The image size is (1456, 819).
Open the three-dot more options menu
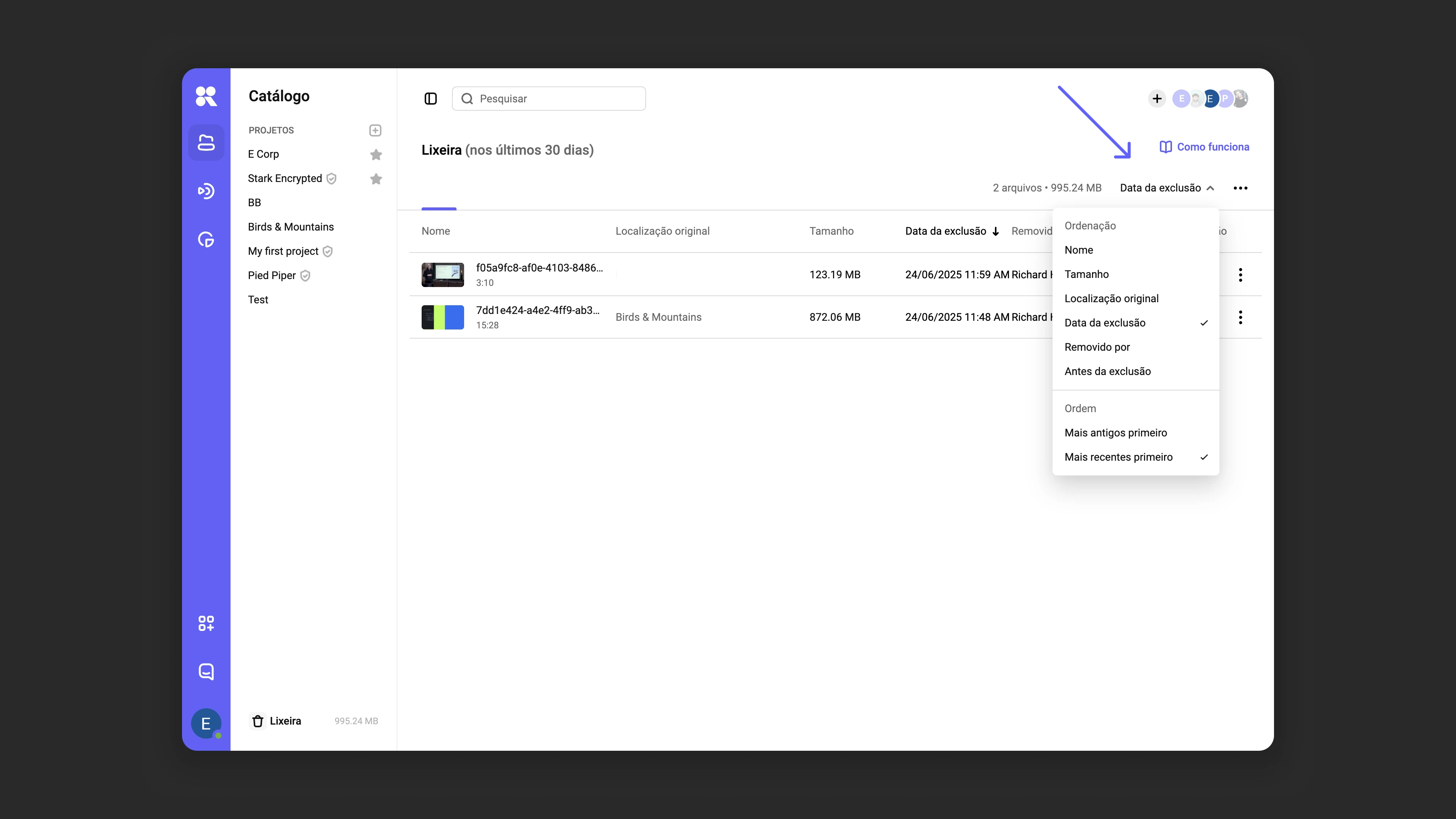coord(1241,188)
